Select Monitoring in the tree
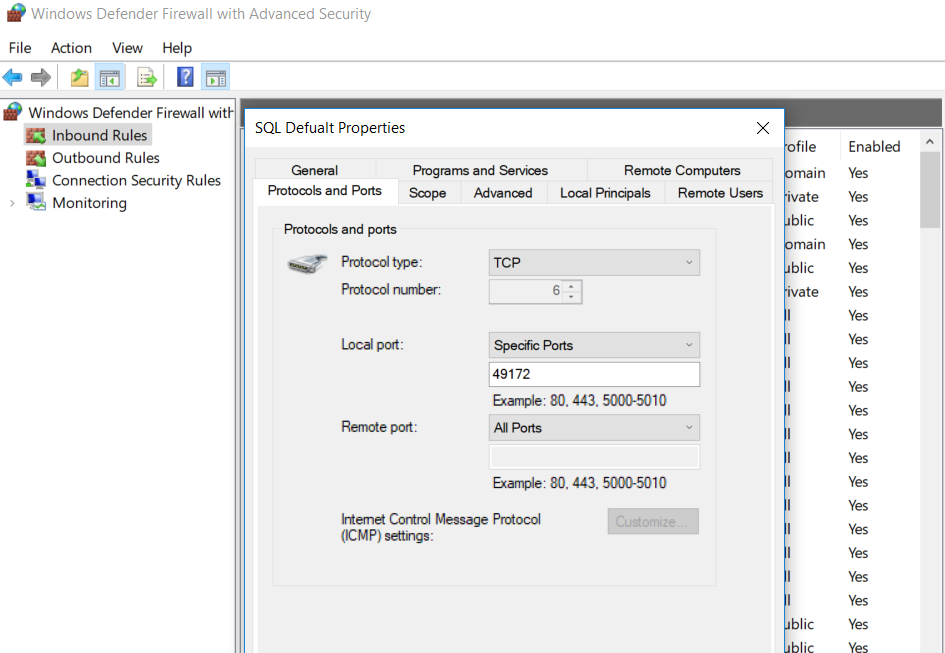The height and width of the screenshot is (653, 945). point(90,203)
